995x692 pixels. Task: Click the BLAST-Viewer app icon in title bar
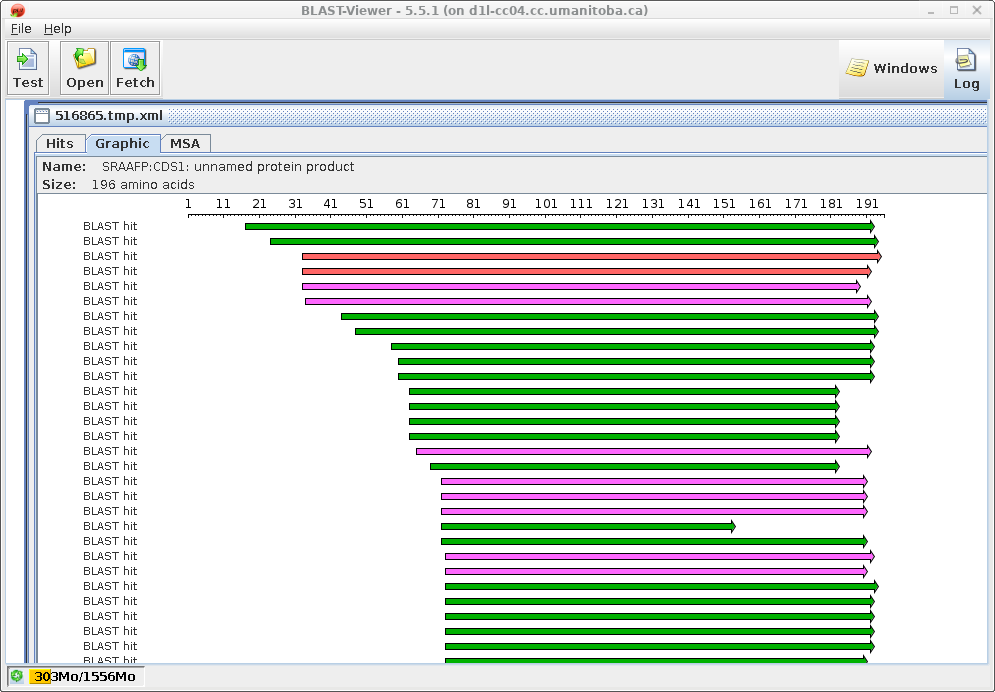tap(17, 11)
